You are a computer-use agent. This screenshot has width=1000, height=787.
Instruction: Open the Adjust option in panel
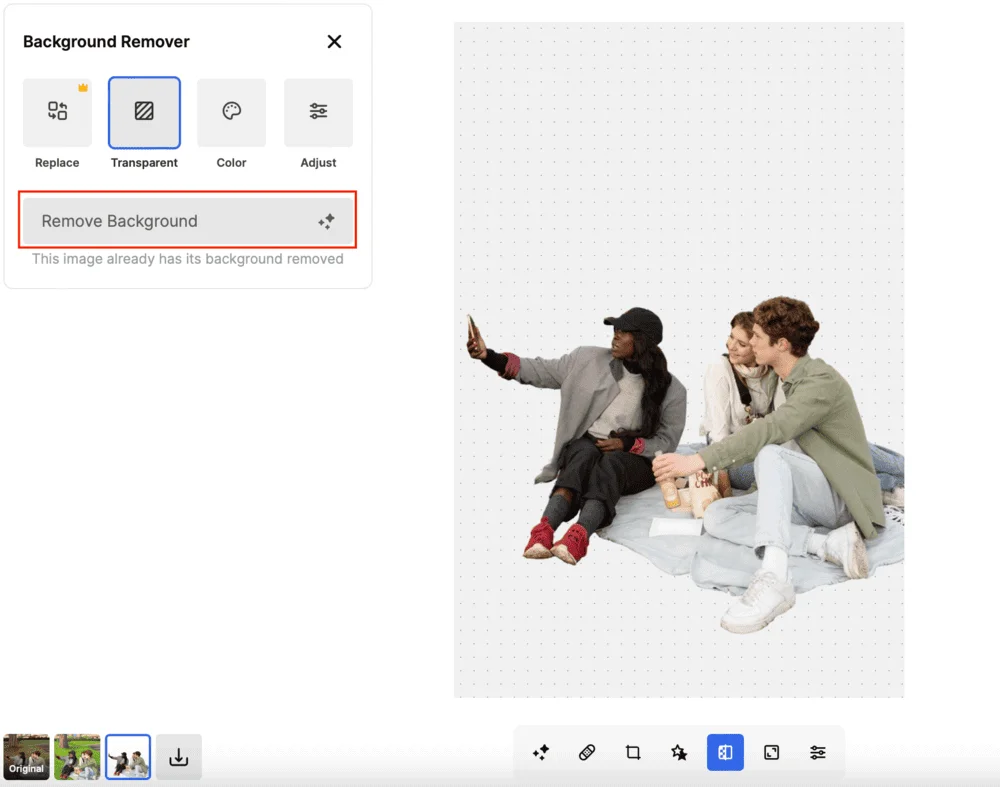click(x=318, y=112)
